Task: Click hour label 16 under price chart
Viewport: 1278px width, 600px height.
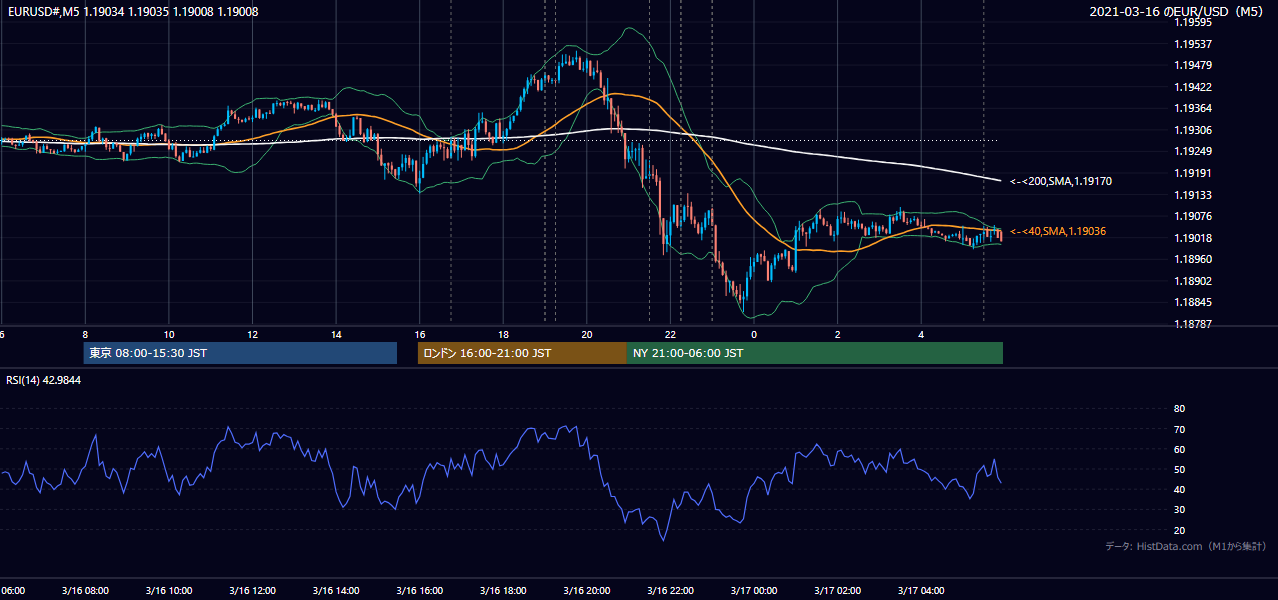Action: click(x=421, y=334)
